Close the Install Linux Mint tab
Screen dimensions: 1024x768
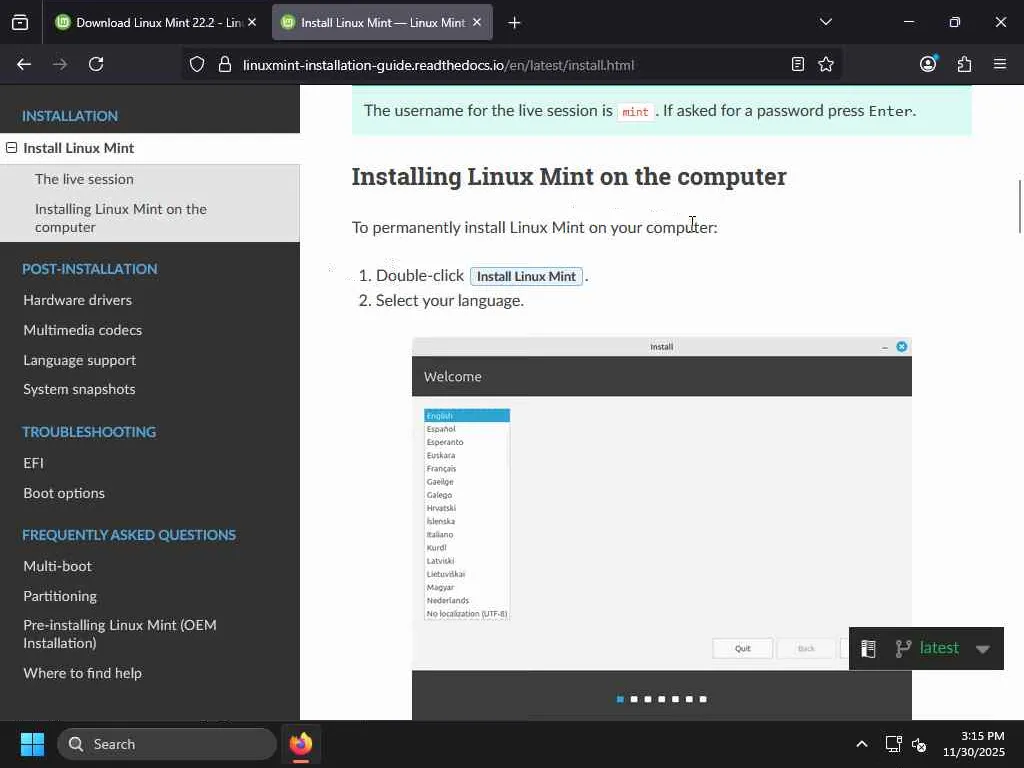coord(477,22)
